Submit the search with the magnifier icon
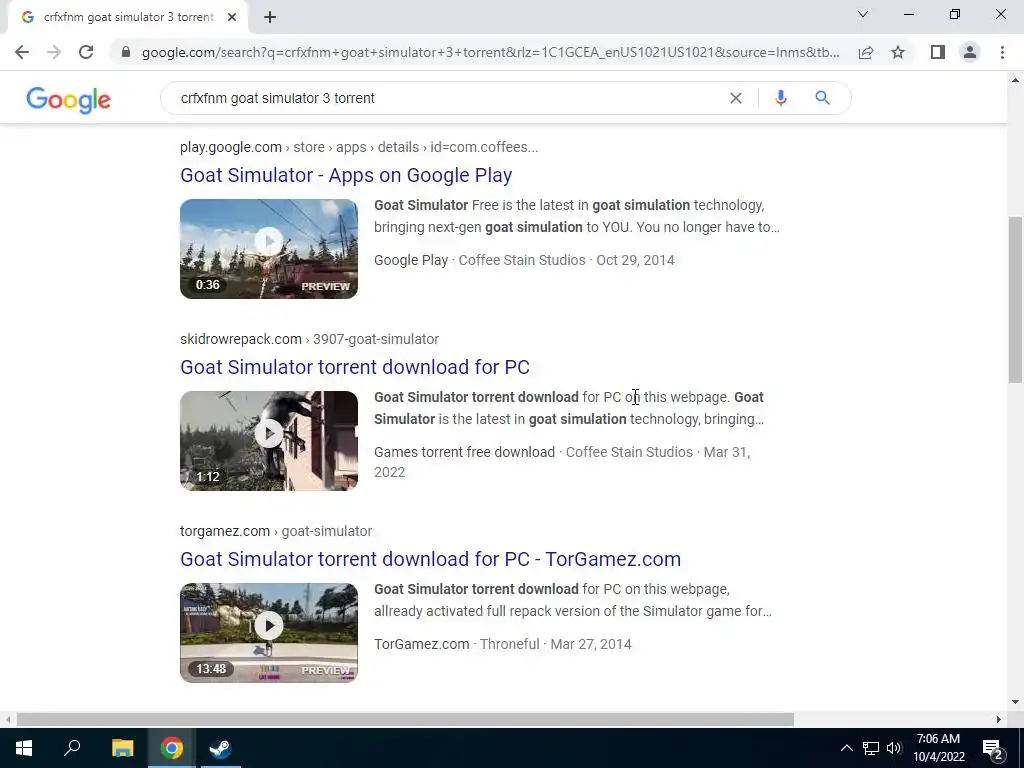Screen dimensions: 1024x768 [x=822, y=98]
